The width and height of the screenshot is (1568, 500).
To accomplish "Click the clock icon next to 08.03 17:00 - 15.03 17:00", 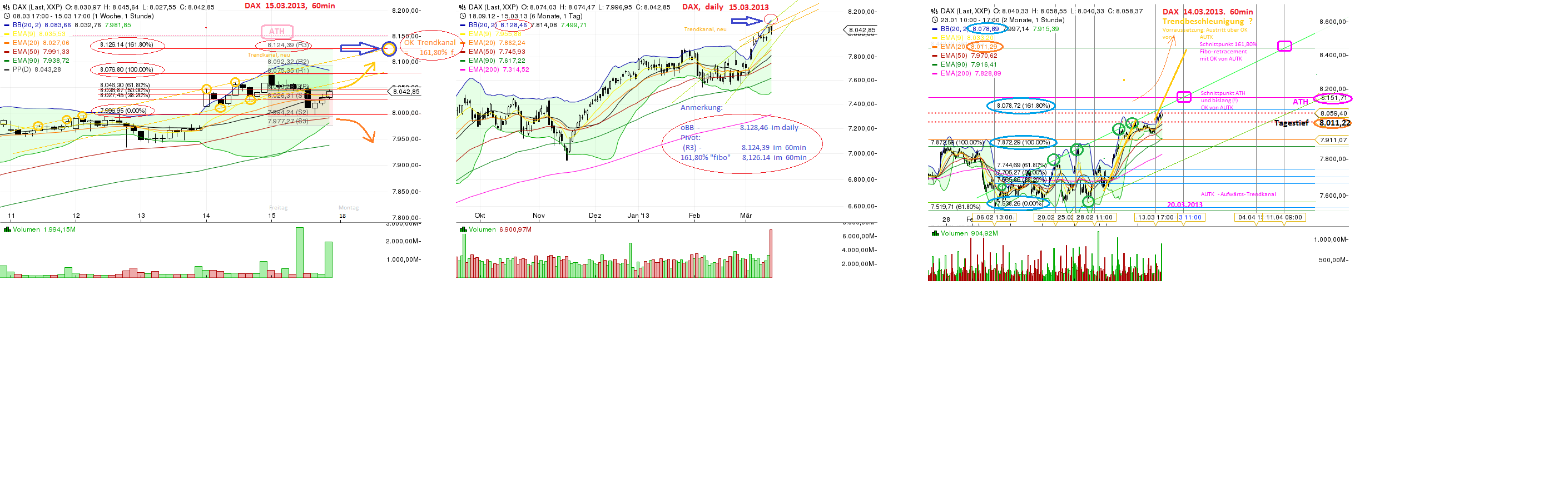I will click(7, 17).
